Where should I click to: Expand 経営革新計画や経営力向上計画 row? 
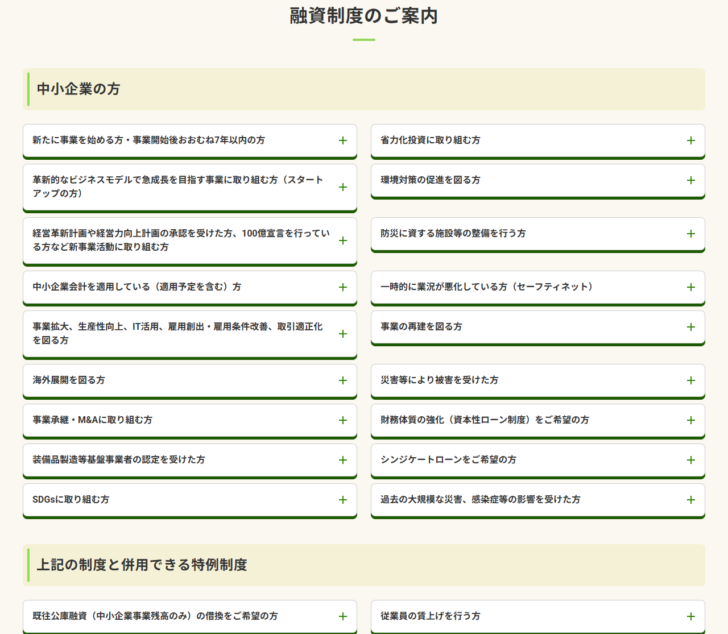click(190, 241)
